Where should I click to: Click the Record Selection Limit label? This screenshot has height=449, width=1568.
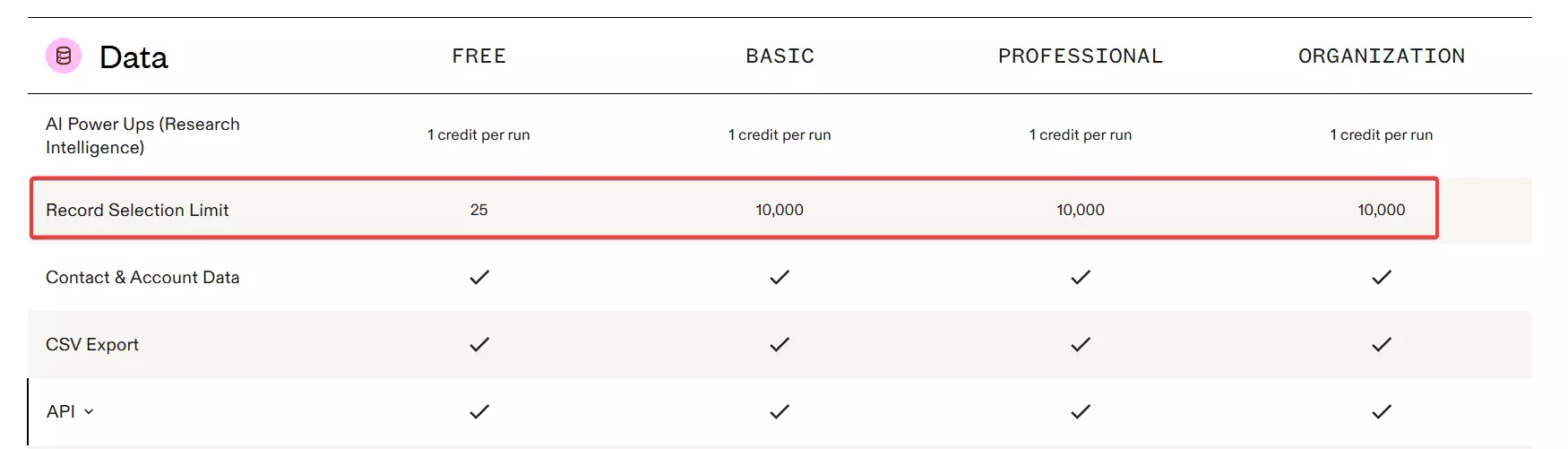[x=137, y=210]
